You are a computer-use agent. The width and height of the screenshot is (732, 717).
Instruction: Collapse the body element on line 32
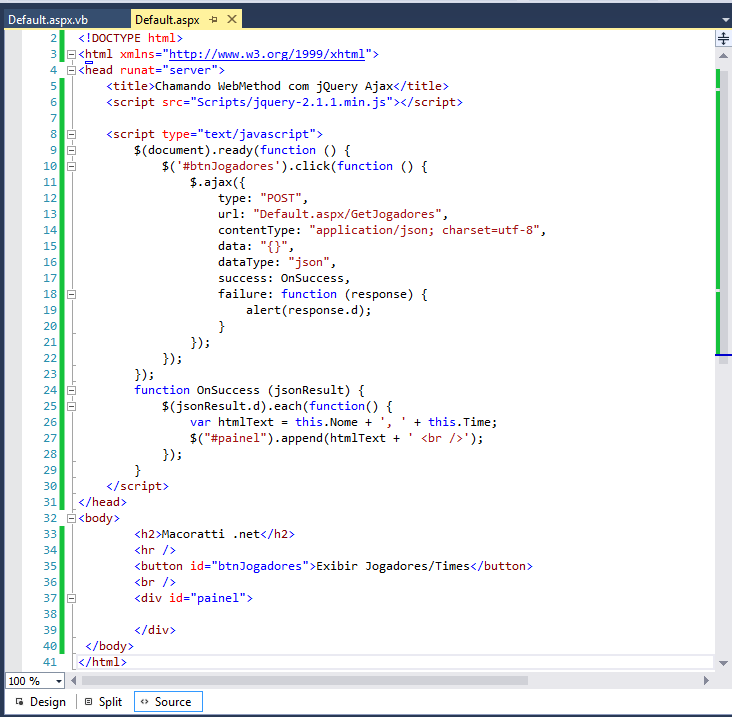pyautogui.click(x=71, y=518)
